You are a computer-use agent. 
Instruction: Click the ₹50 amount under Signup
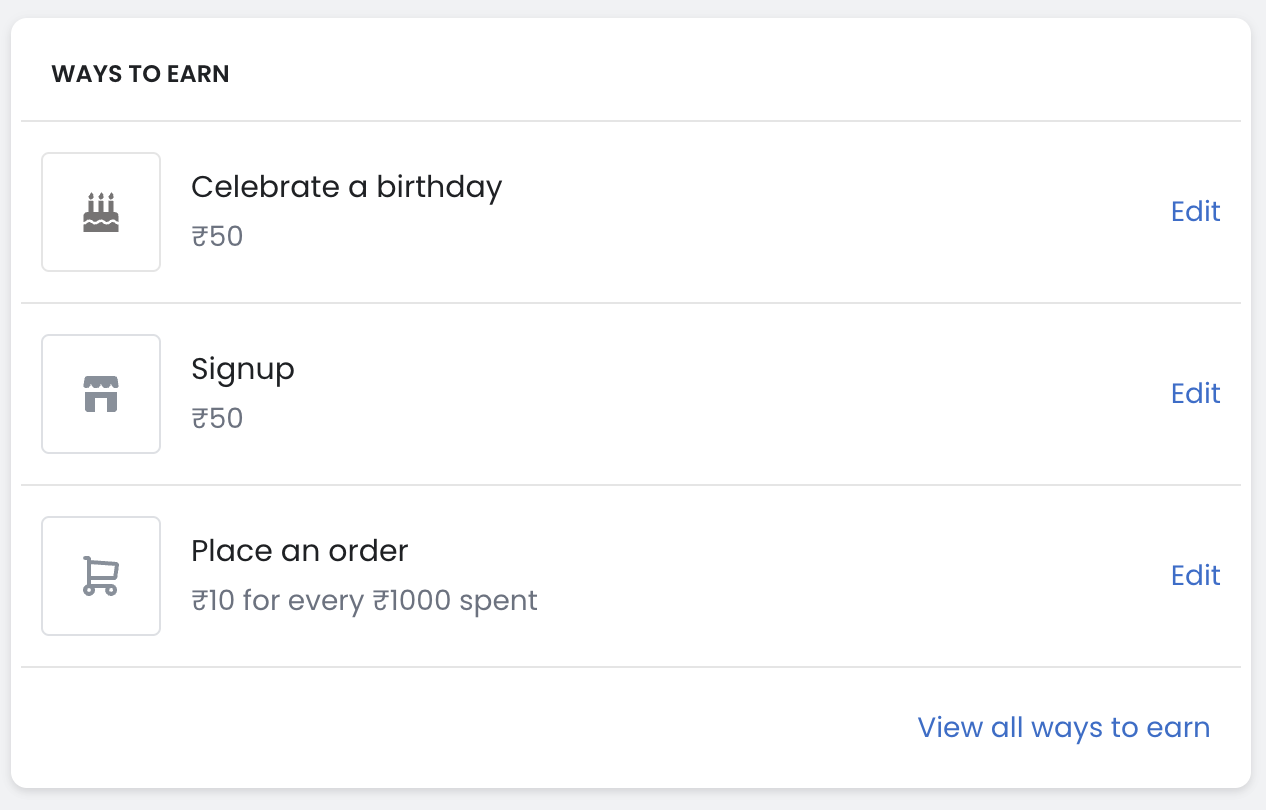217,418
